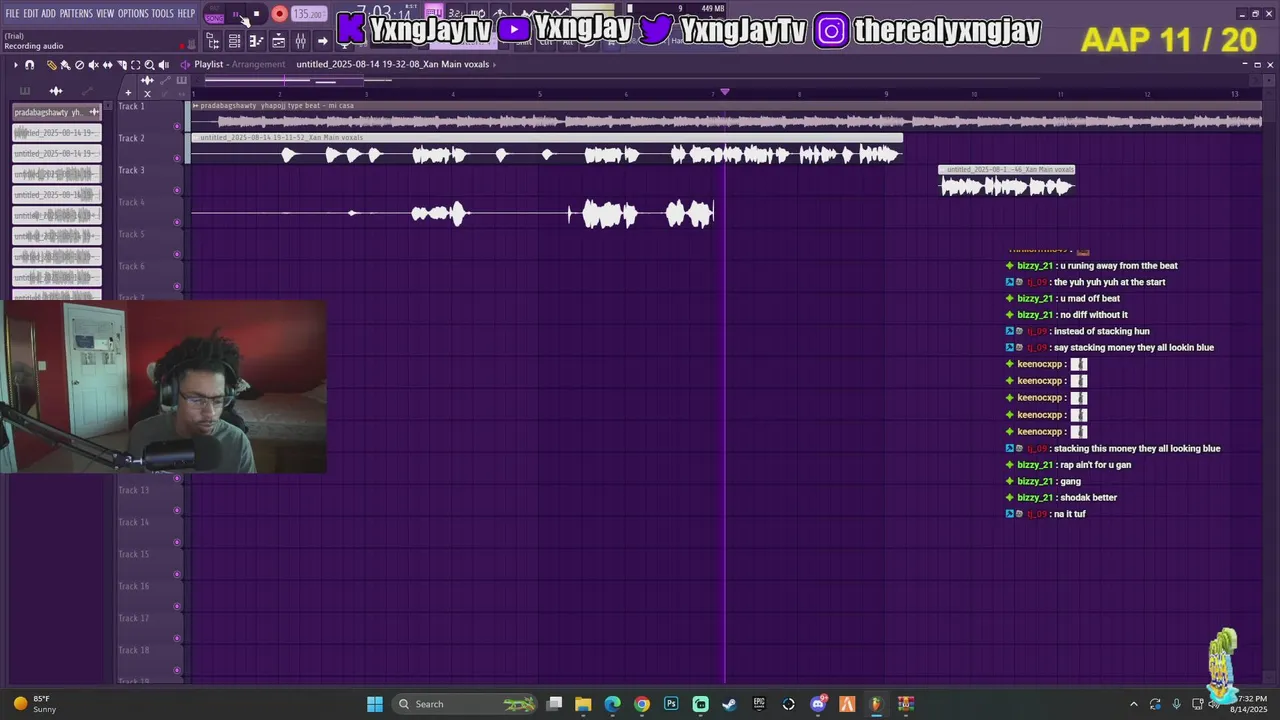The image size is (1280, 720).
Task: Select the Paint brush tool in Playlist
Action: [x=65, y=65]
